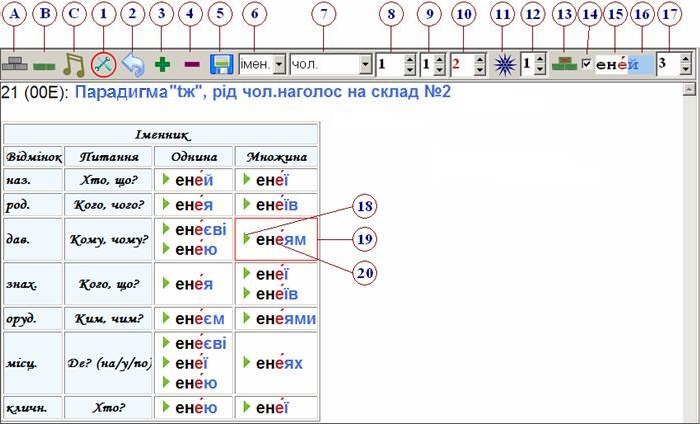Click green triangle beside instrumental plural енеями
This screenshot has height=424, width=700.
[247, 318]
